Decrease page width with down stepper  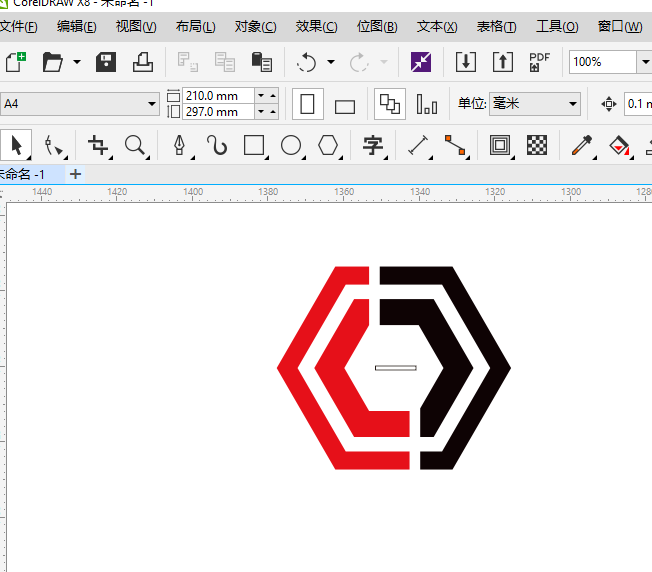click(261, 96)
